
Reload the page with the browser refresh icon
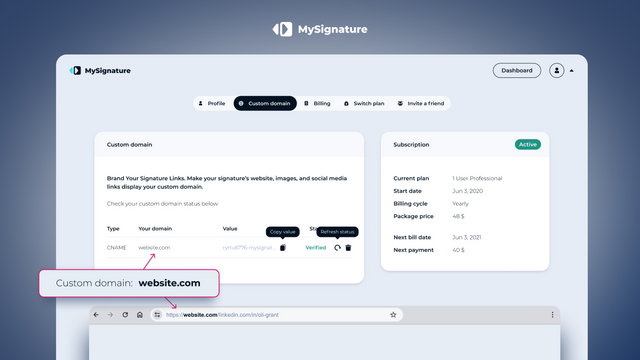[125, 315]
